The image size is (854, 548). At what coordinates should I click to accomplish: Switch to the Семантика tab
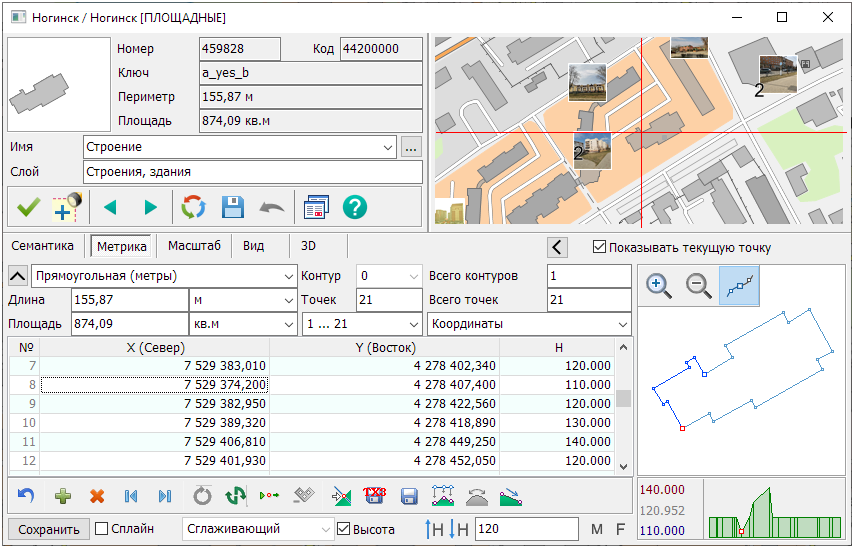(x=43, y=246)
